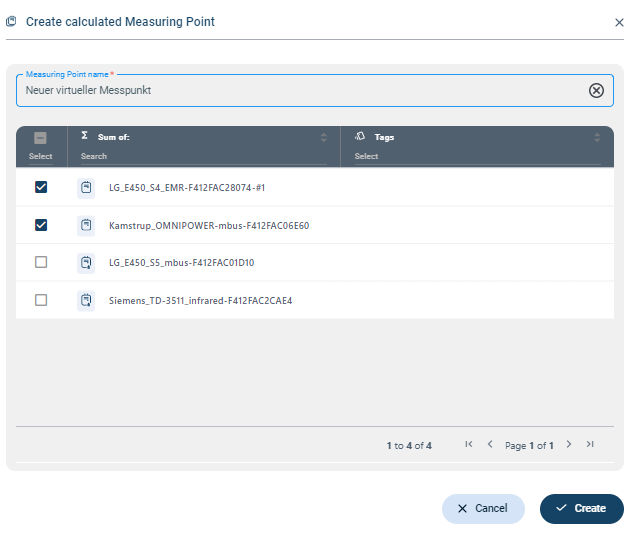
Task: Click the 'Page 1 of 1' indicator
Action: click(529, 446)
